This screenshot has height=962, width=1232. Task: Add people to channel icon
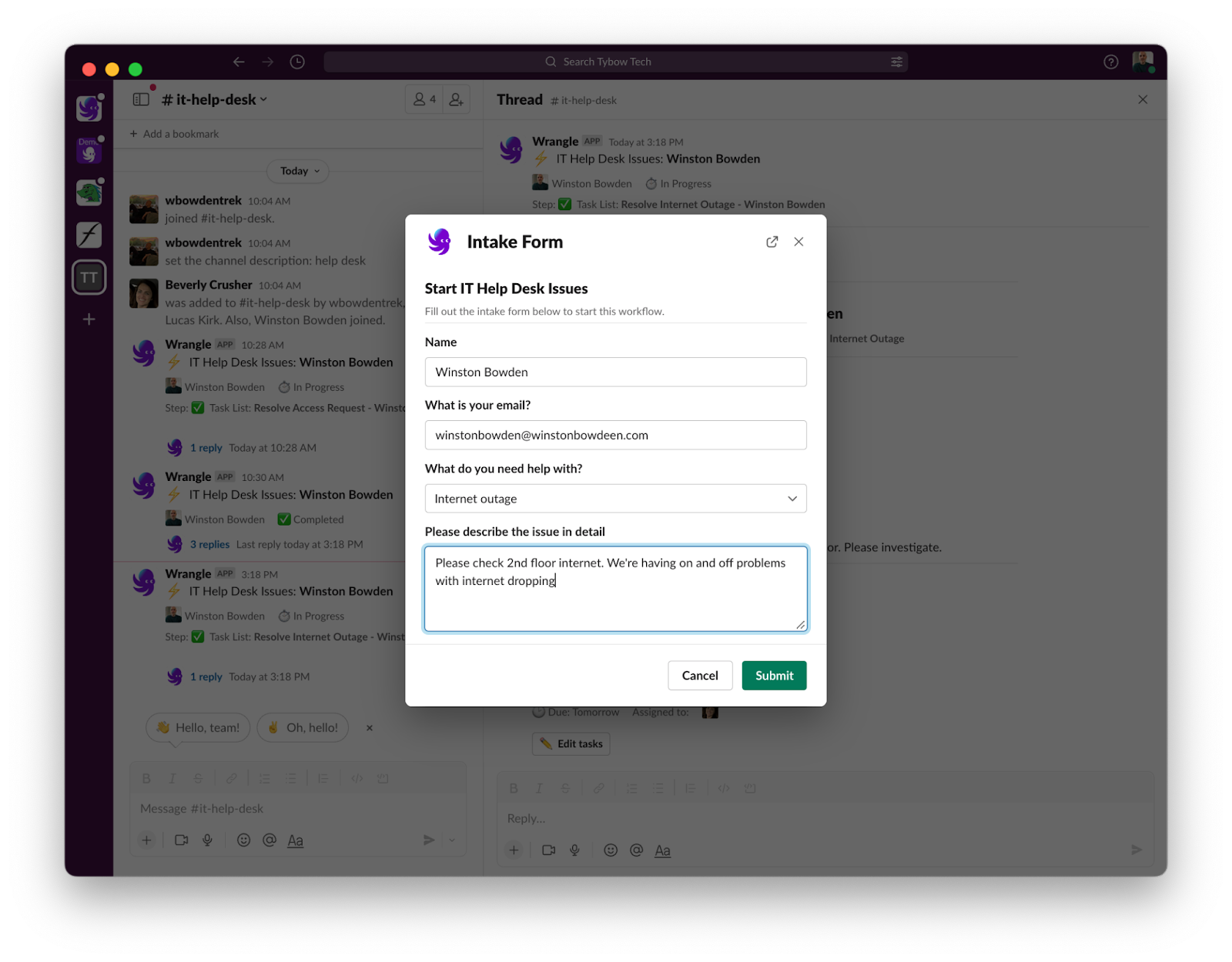coord(457,99)
